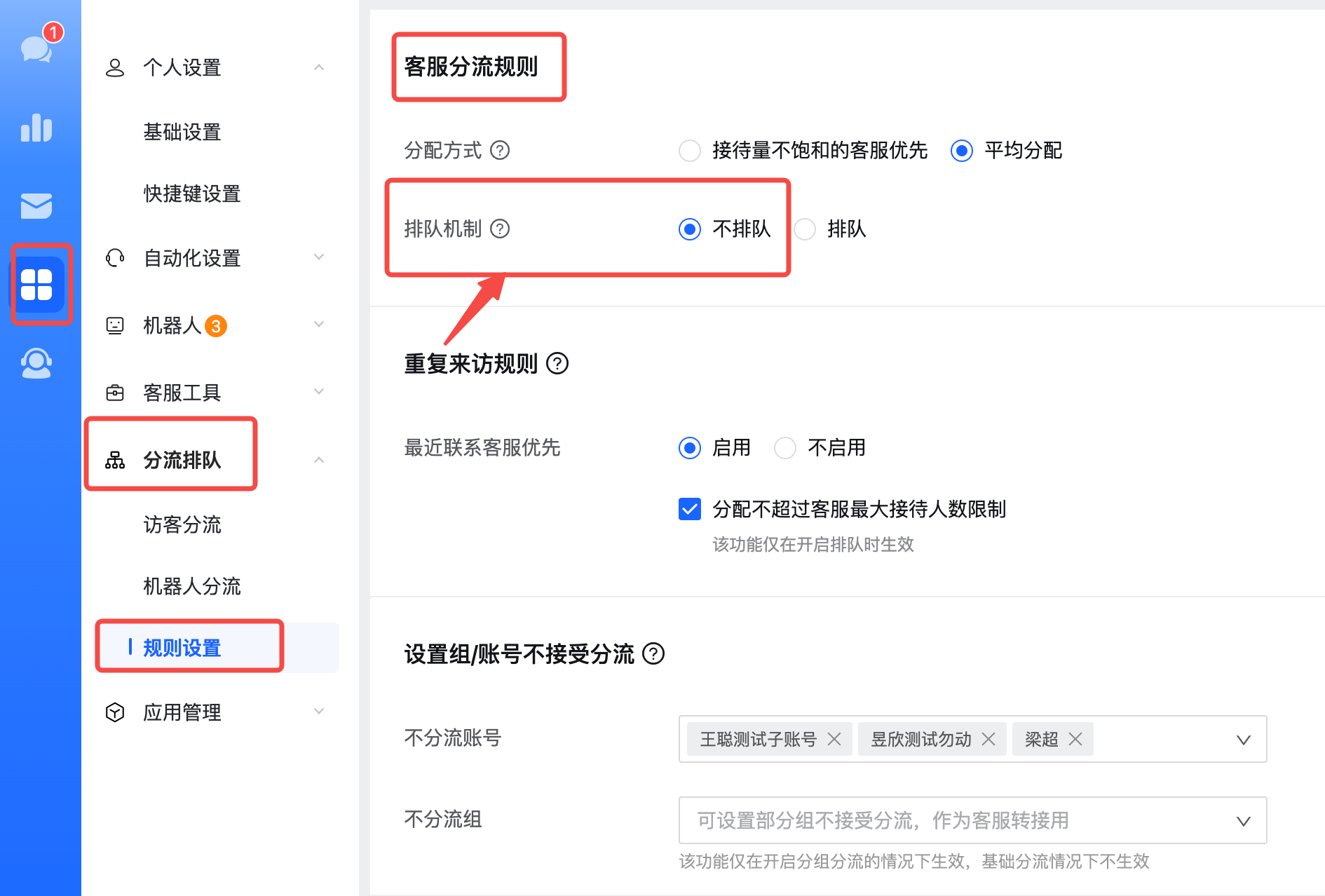Open the chat messages icon with badge
Viewport: 1325px width, 896px height.
click(x=37, y=49)
